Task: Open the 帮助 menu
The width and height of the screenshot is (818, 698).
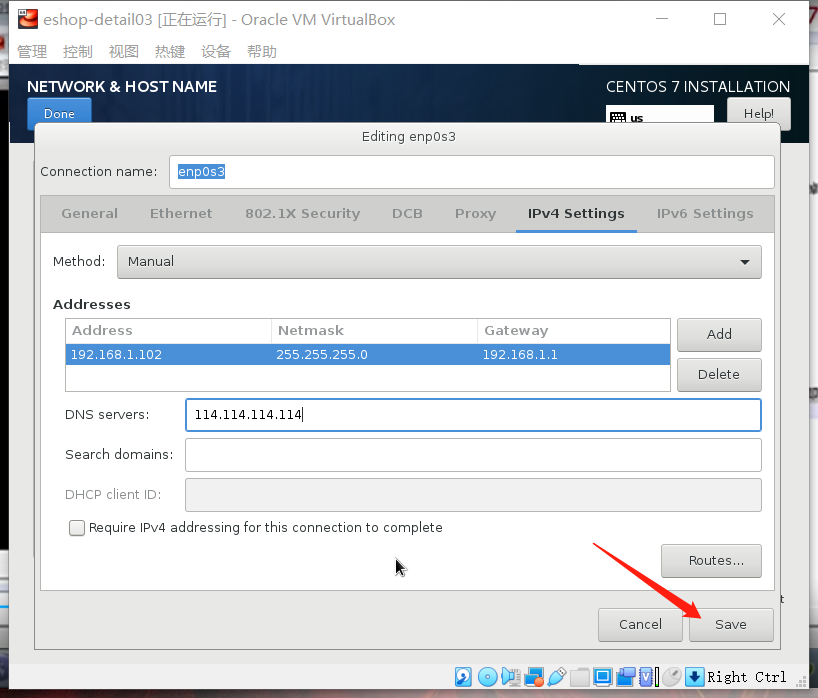Action: pyautogui.click(x=262, y=52)
